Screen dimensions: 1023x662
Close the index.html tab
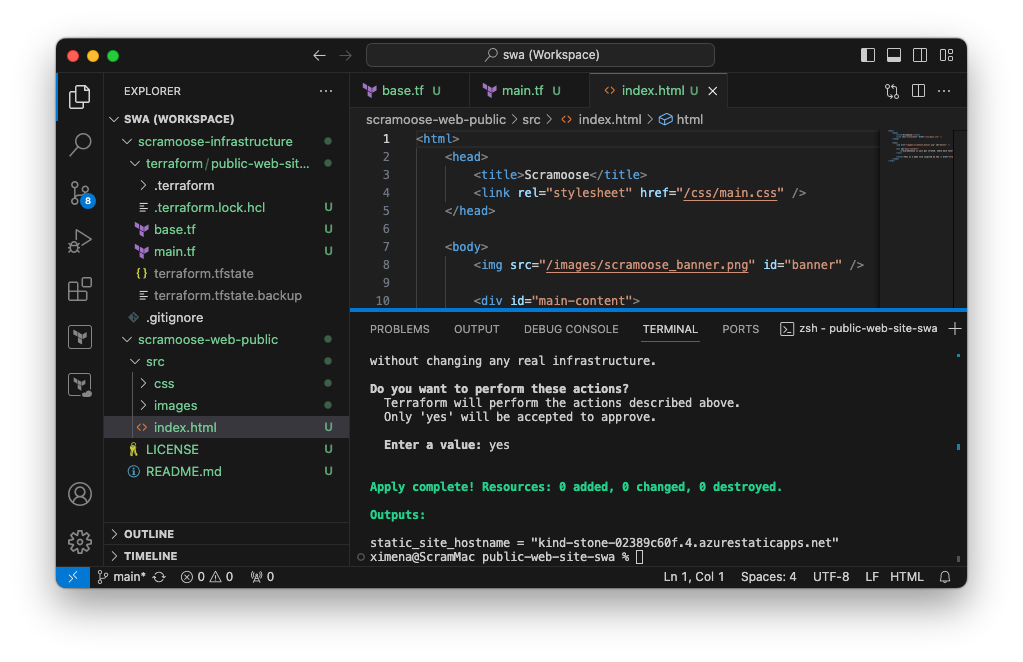coord(712,91)
